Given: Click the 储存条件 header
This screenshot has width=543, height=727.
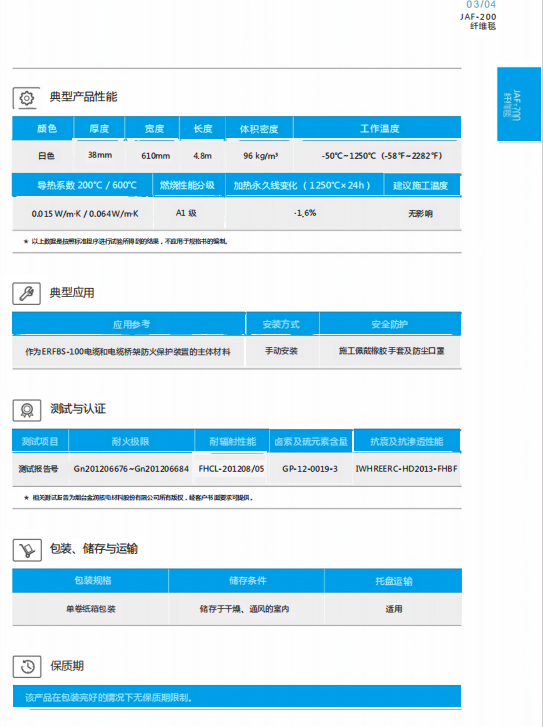Looking at the screenshot, I should coord(247,580).
